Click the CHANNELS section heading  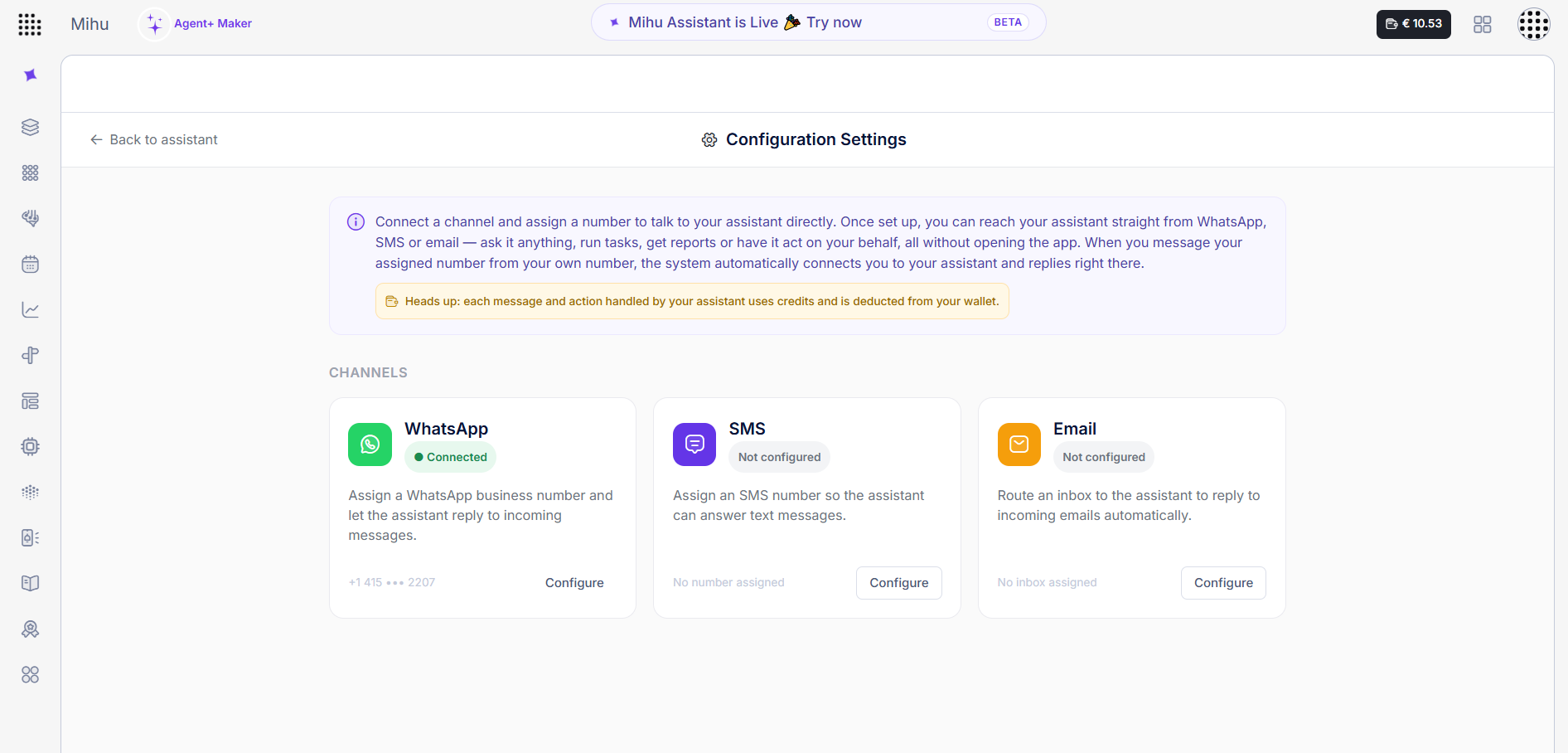click(x=368, y=372)
